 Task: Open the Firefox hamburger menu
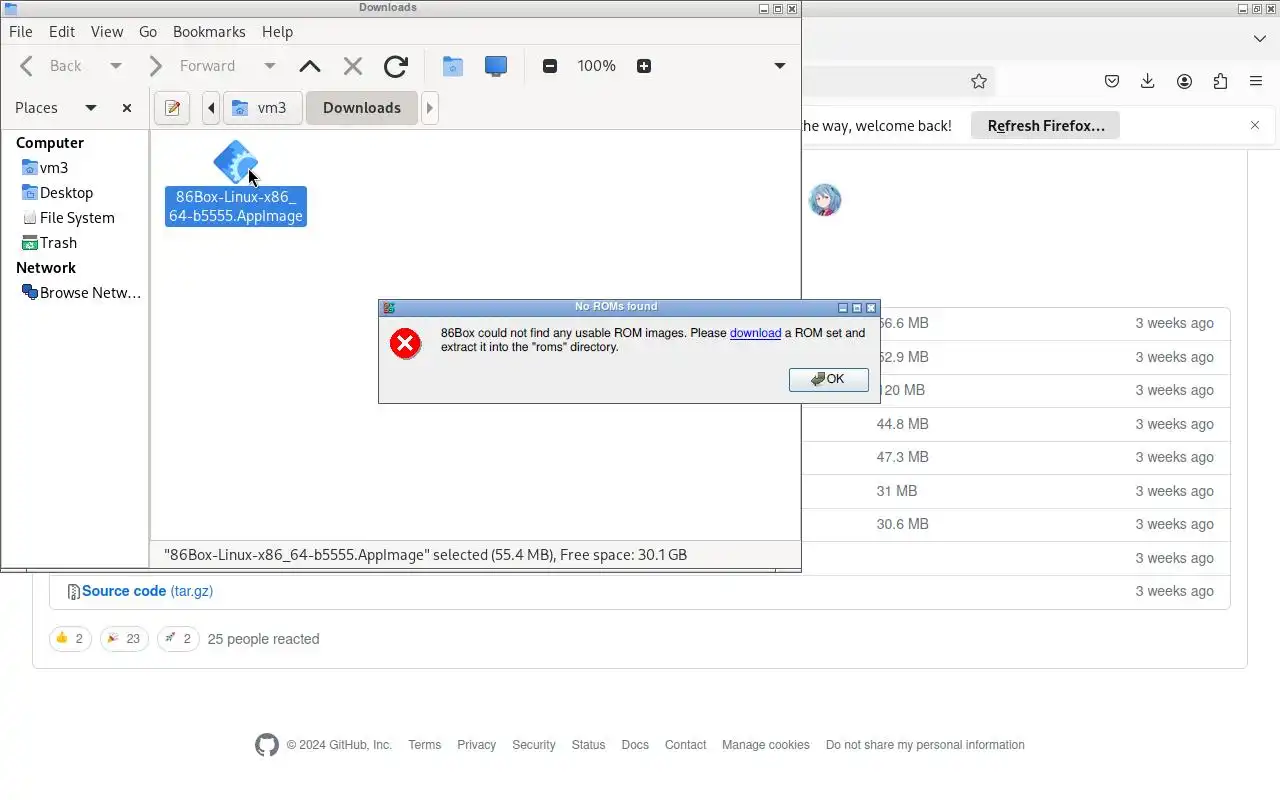[1256, 81]
